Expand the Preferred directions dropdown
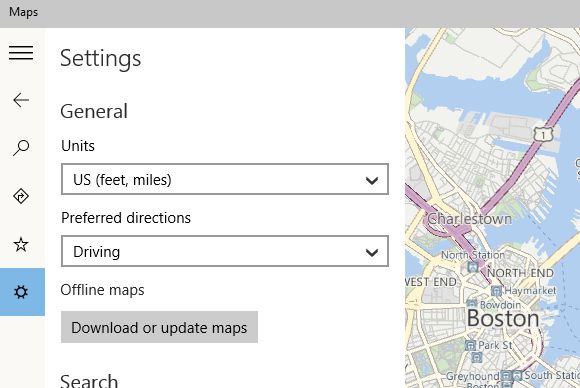The width and height of the screenshot is (580, 388). (x=225, y=251)
